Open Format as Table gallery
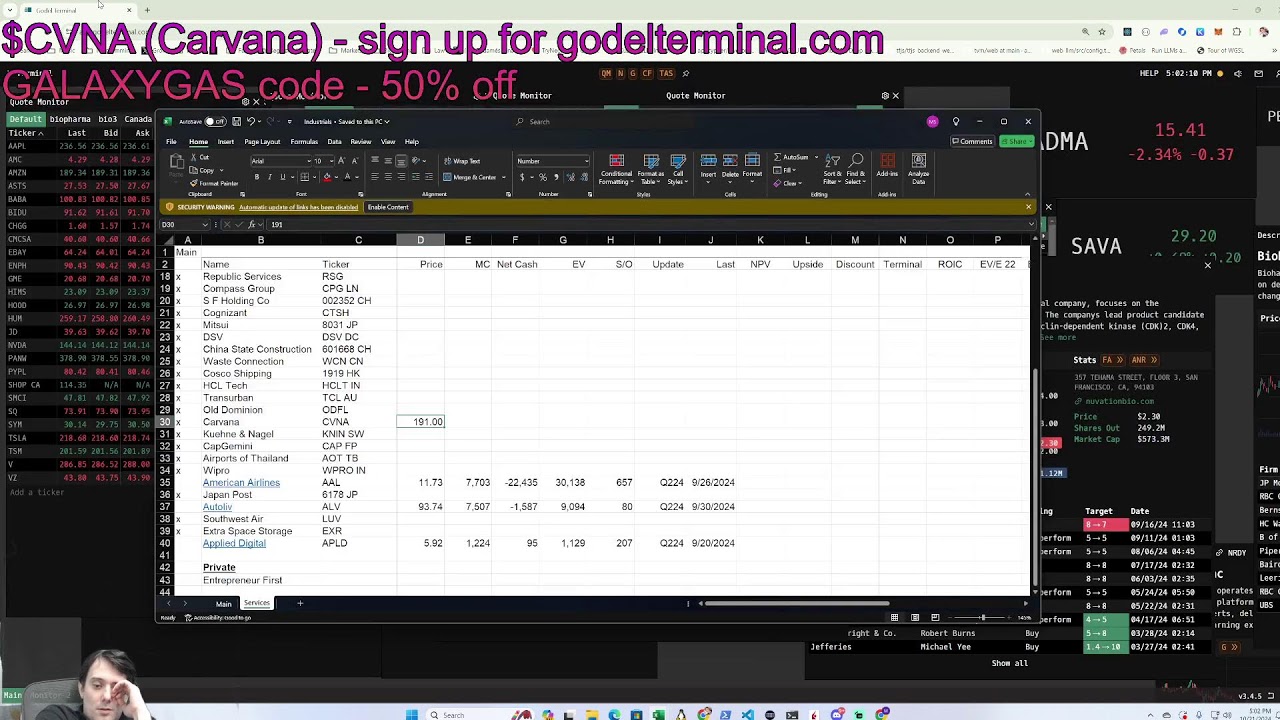Image resolution: width=1280 pixels, height=720 pixels. click(x=651, y=169)
